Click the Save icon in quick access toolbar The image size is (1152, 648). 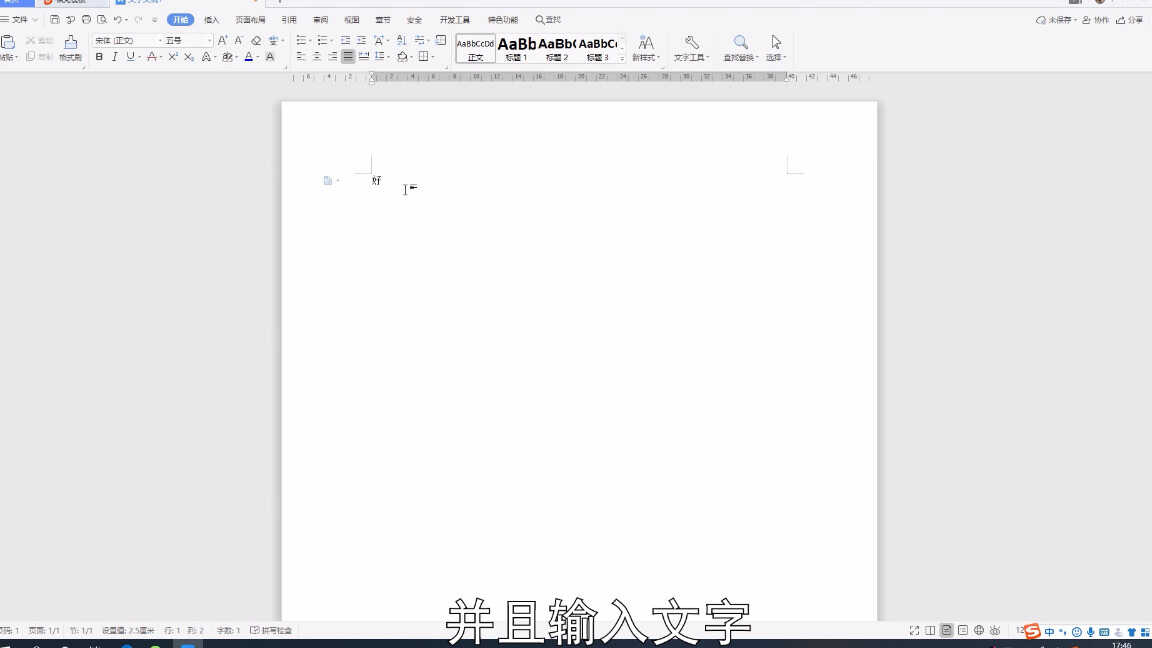point(54,20)
